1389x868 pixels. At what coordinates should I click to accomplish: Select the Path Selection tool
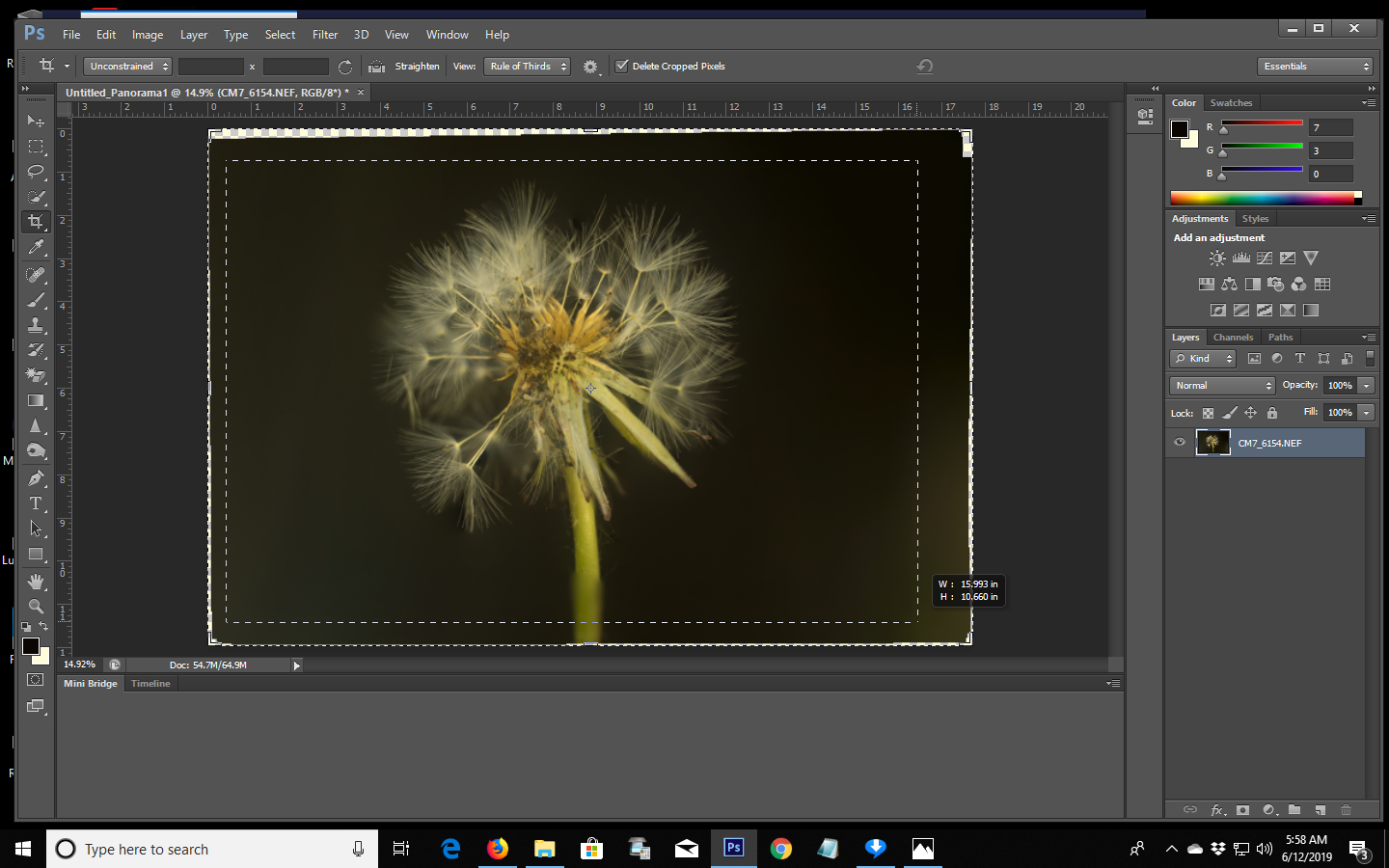[36, 529]
